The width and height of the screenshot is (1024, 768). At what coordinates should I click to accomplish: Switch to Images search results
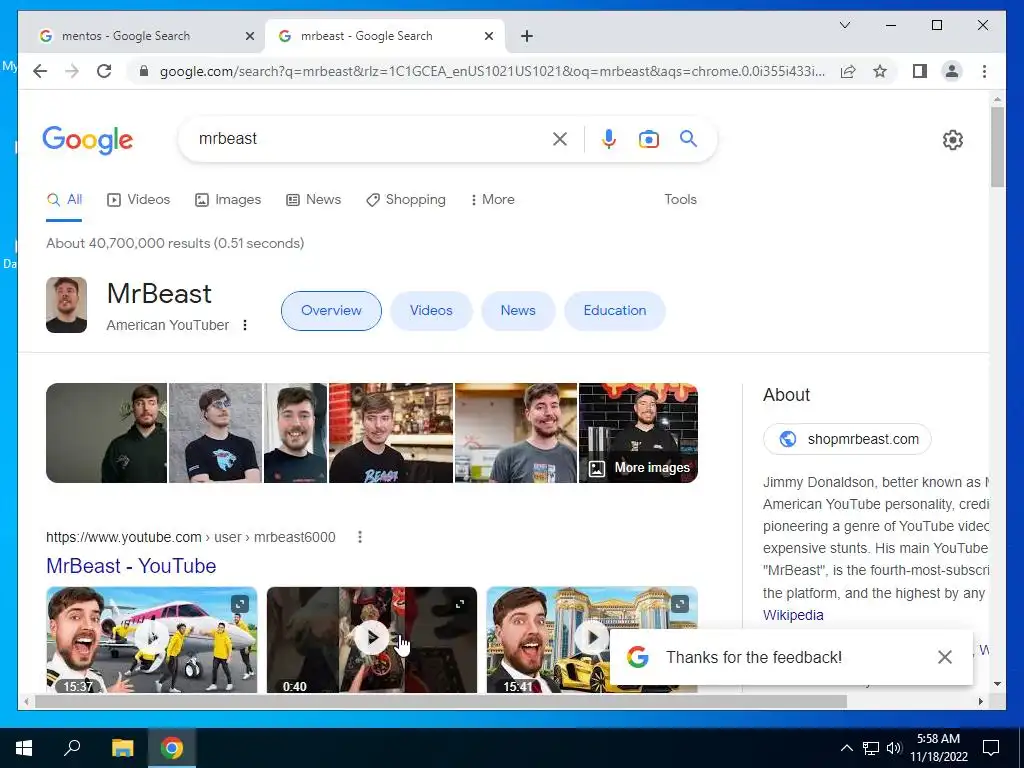tap(228, 199)
